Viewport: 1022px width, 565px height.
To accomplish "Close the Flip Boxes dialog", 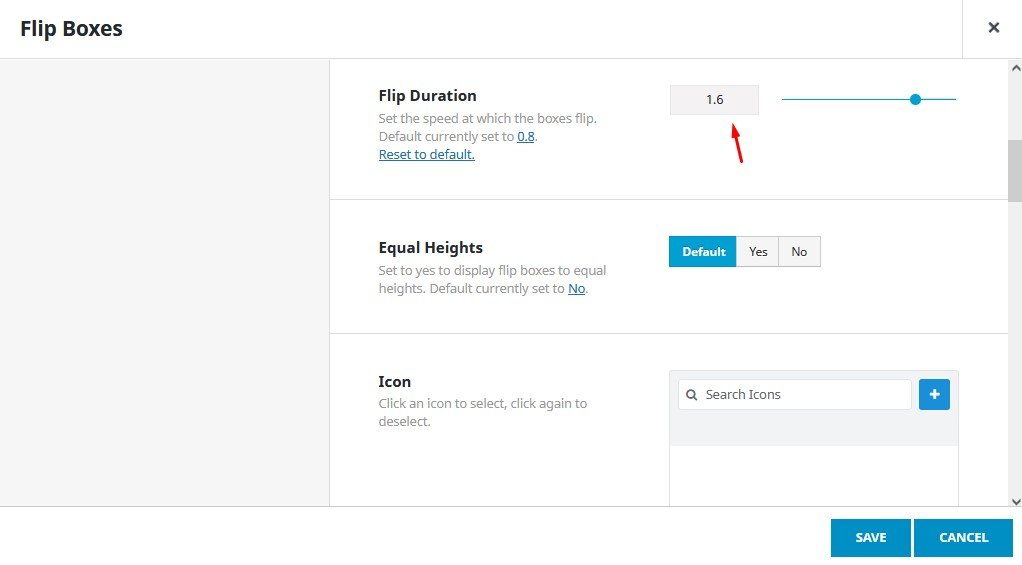I will pos(993,28).
